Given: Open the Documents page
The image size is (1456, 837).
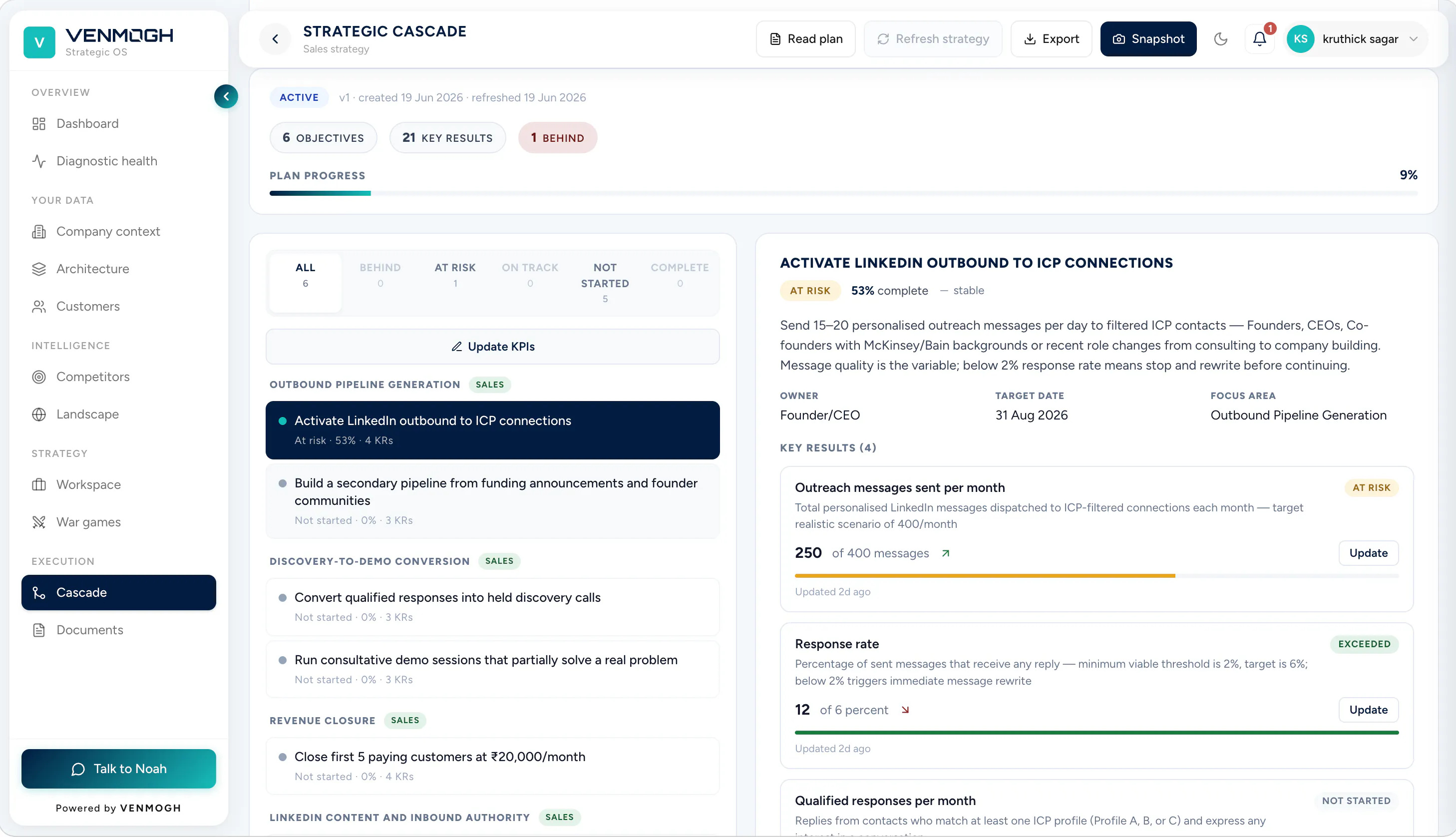Looking at the screenshot, I should (x=118, y=630).
